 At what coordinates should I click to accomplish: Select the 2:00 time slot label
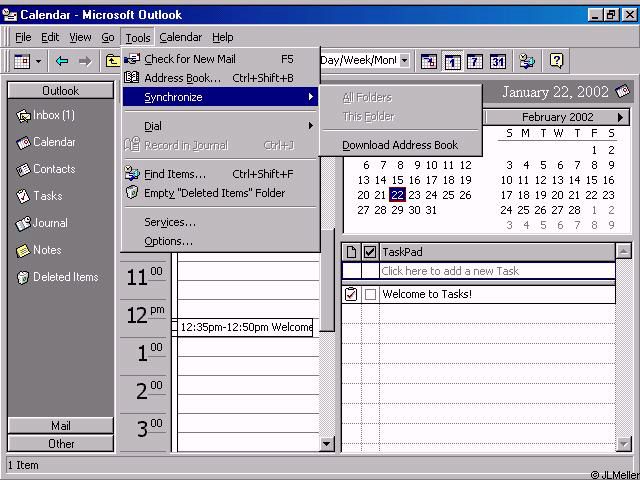[149, 390]
